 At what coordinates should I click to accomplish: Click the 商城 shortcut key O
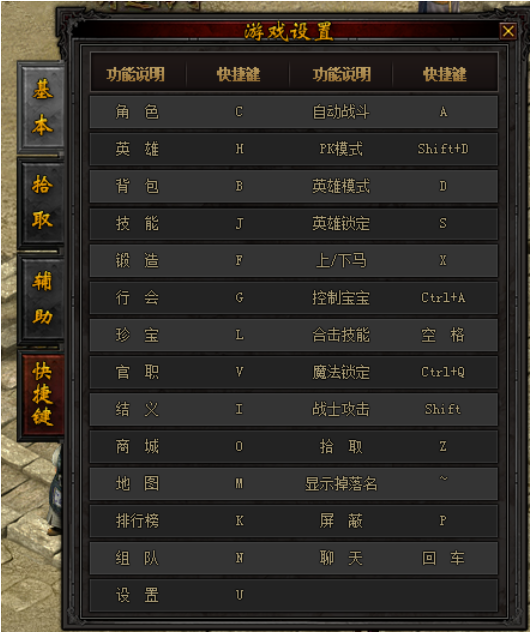point(239,447)
